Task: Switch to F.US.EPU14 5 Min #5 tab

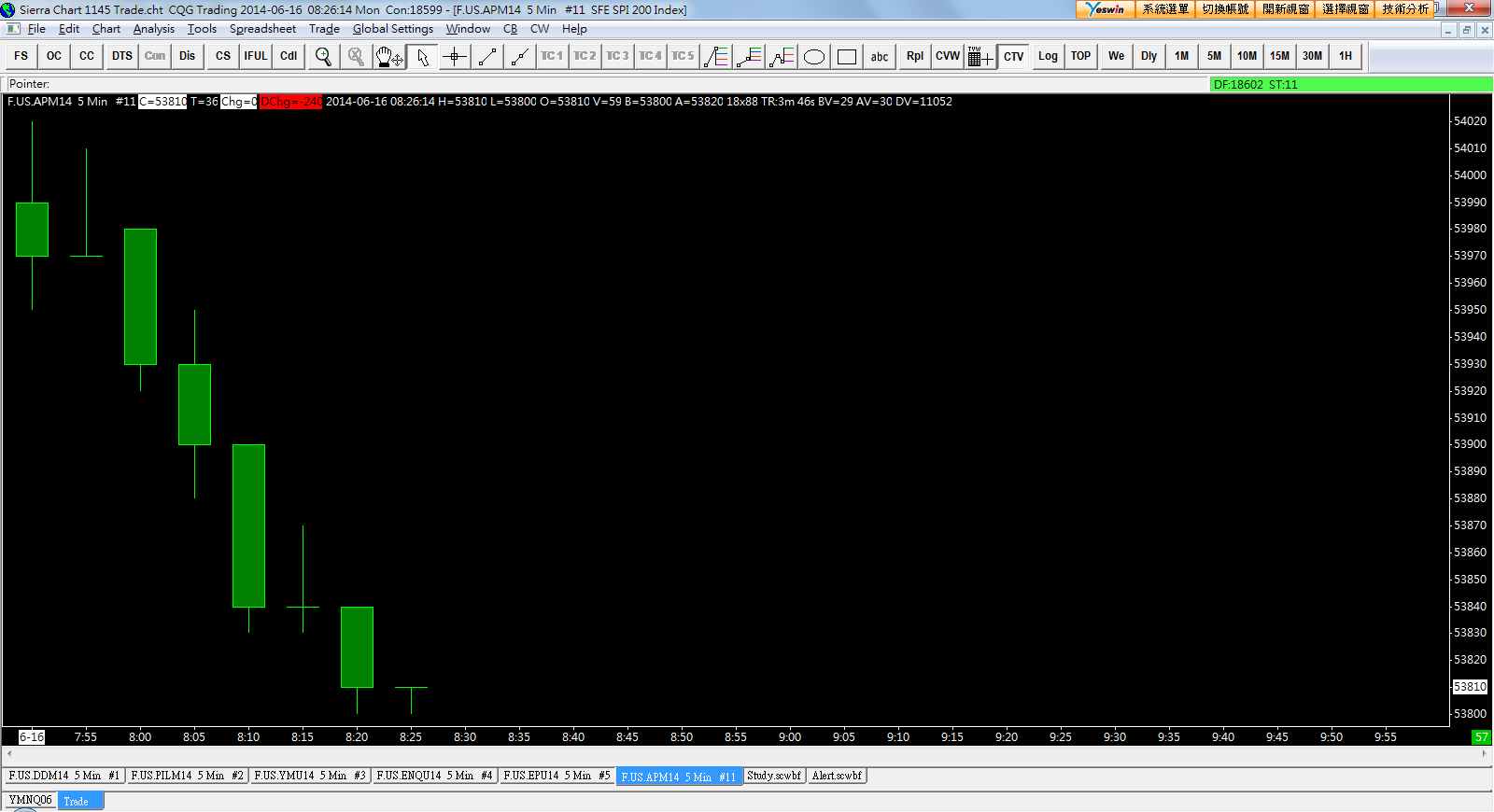Action: coord(557,776)
